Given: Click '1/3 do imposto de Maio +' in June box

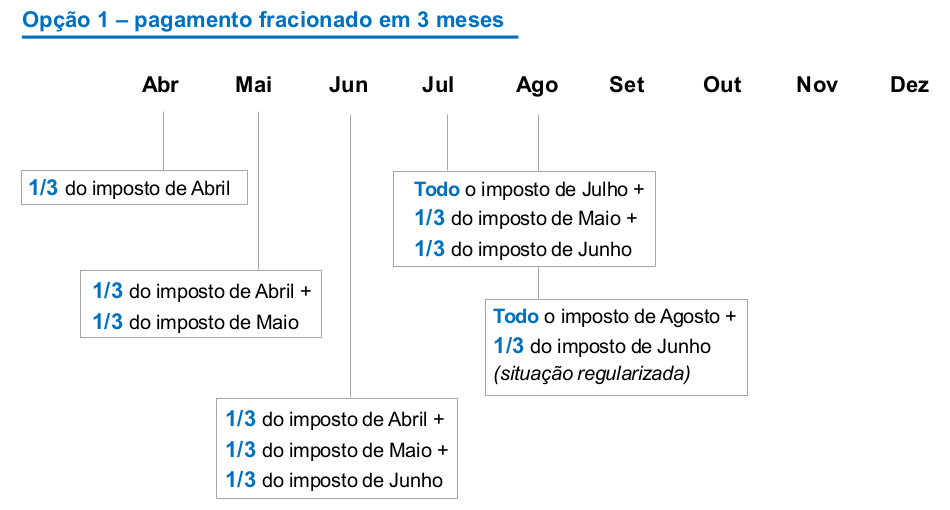Looking at the screenshot, I should click(337, 450).
